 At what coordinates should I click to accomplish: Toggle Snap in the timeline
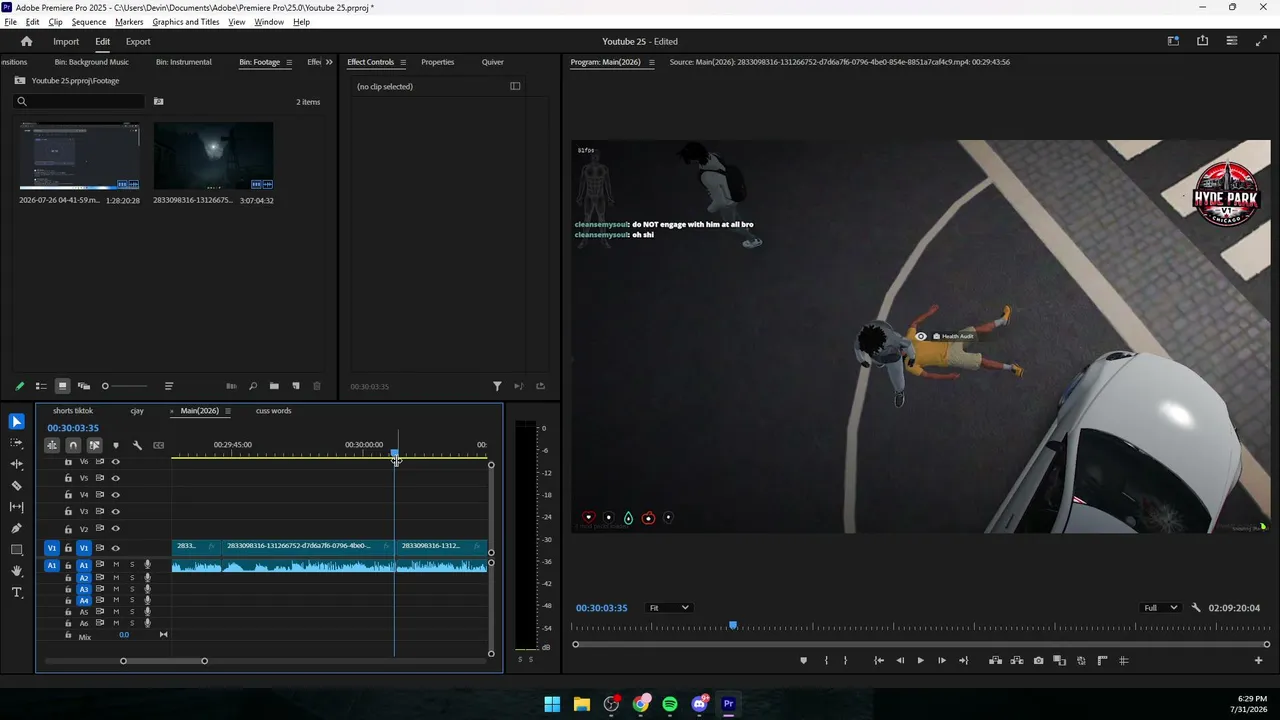point(73,445)
